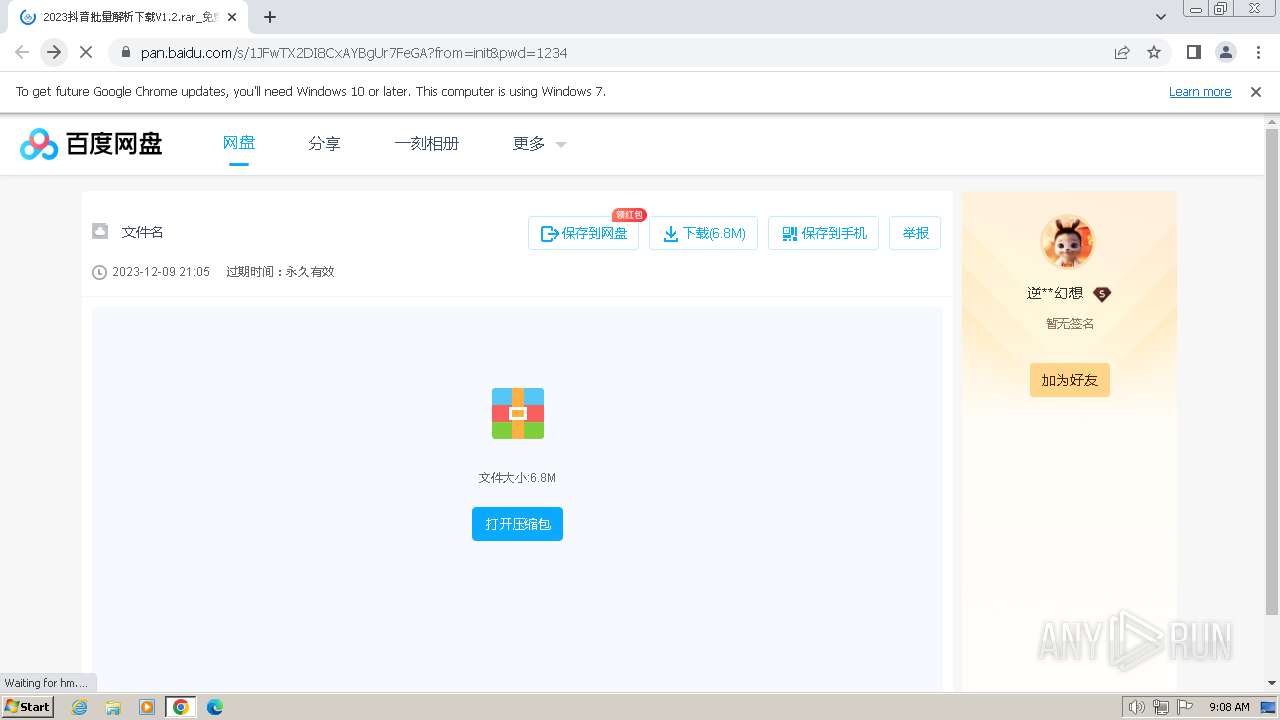This screenshot has height=720, width=1280.
Task: Open the media player taskbar icon
Action: coord(147,707)
